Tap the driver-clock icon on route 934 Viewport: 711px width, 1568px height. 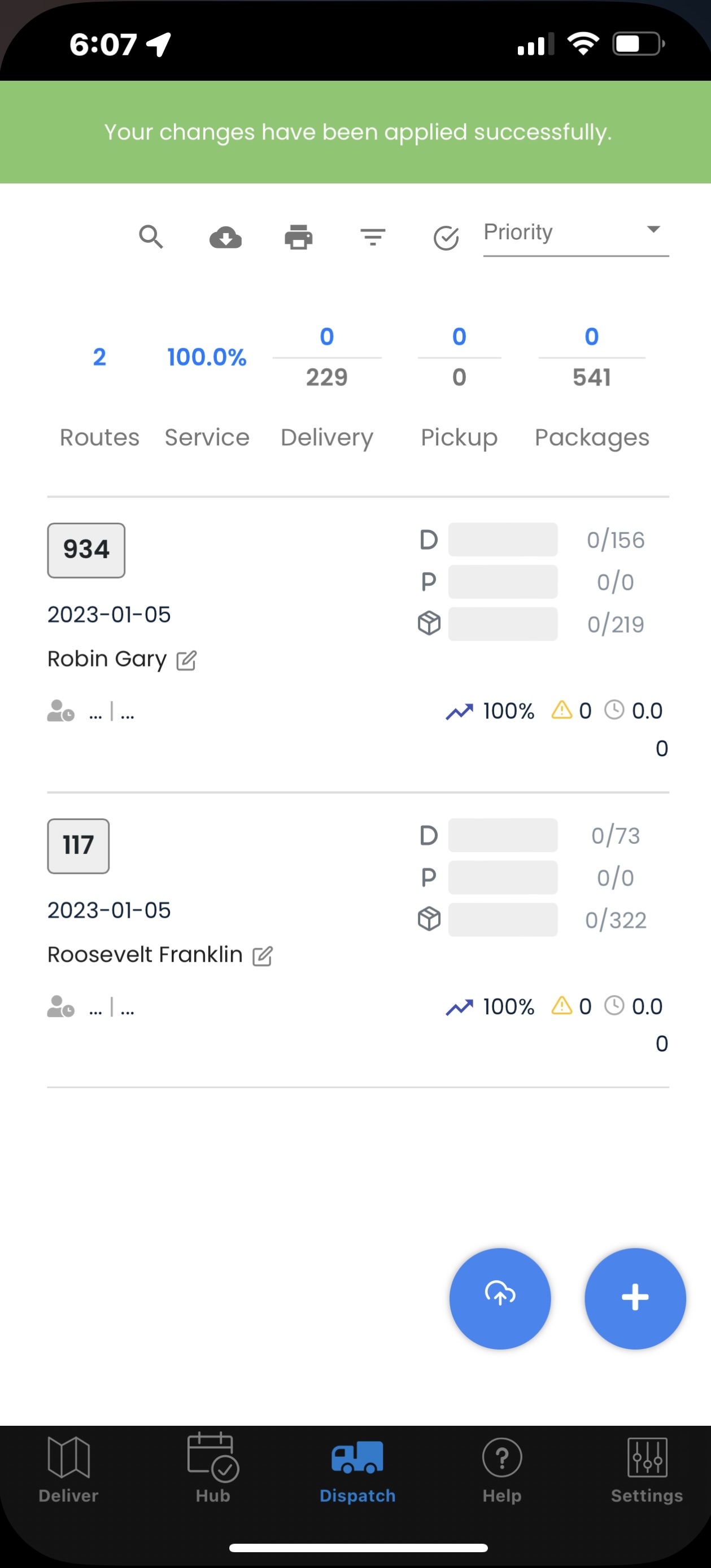(61, 711)
